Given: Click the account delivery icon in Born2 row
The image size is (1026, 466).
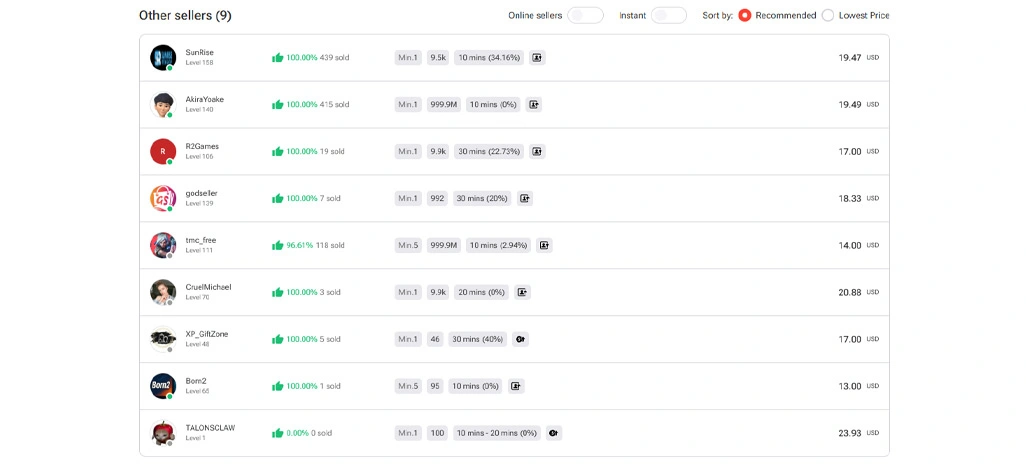Looking at the screenshot, I should [516, 386].
